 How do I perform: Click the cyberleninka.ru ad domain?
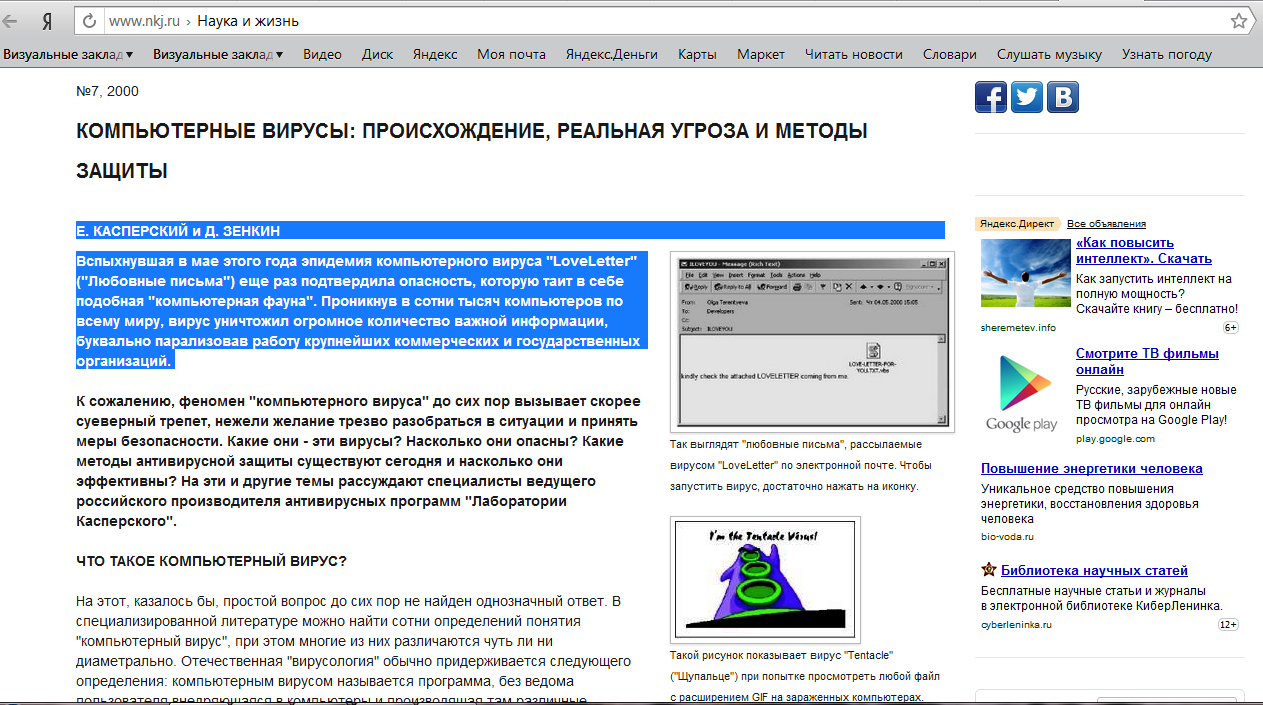[1016, 625]
